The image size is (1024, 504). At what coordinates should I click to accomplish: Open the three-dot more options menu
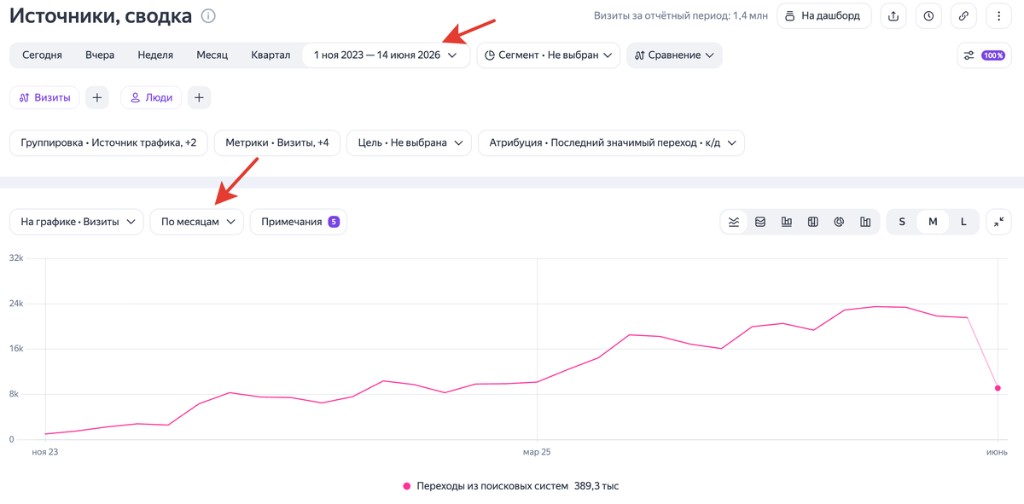[999, 16]
